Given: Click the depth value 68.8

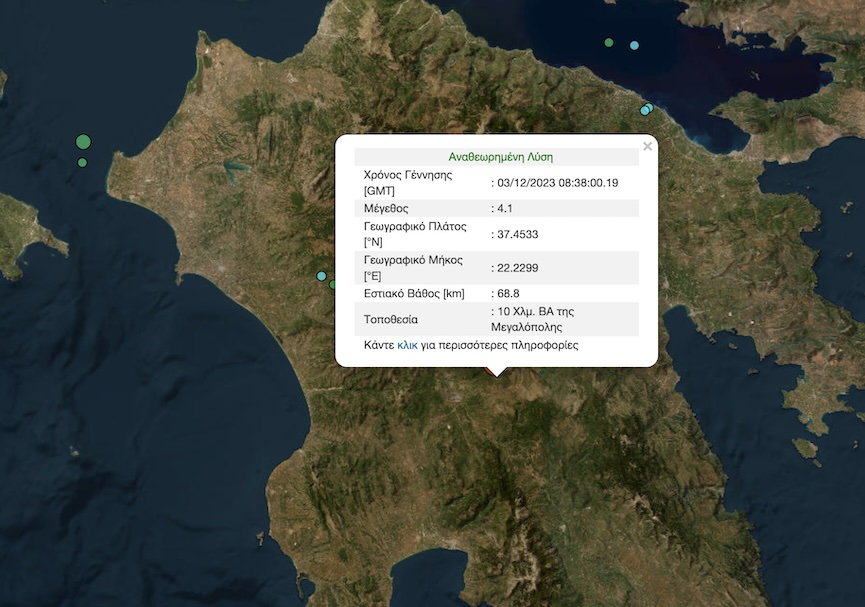Looking at the screenshot, I should pos(508,294).
